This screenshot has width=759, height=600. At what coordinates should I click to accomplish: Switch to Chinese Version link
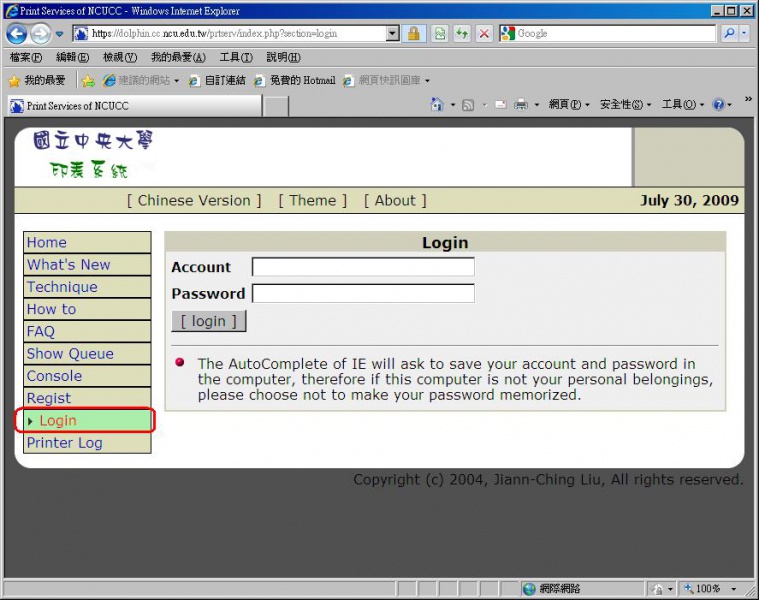click(194, 200)
